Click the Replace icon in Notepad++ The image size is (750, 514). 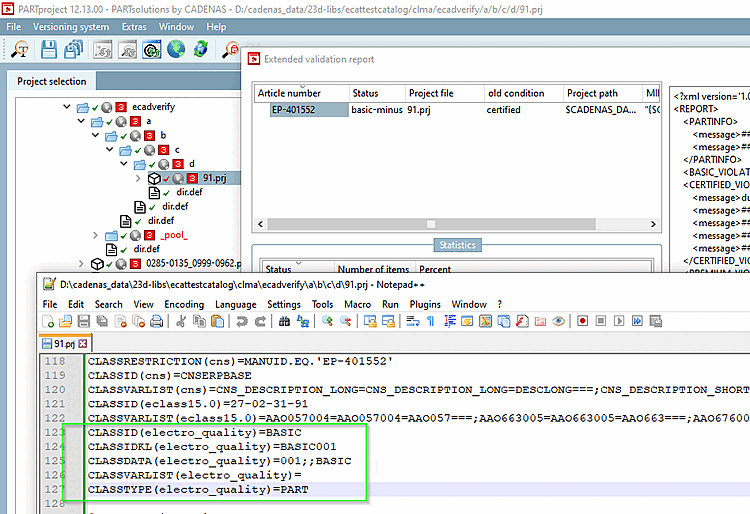pos(303,321)
